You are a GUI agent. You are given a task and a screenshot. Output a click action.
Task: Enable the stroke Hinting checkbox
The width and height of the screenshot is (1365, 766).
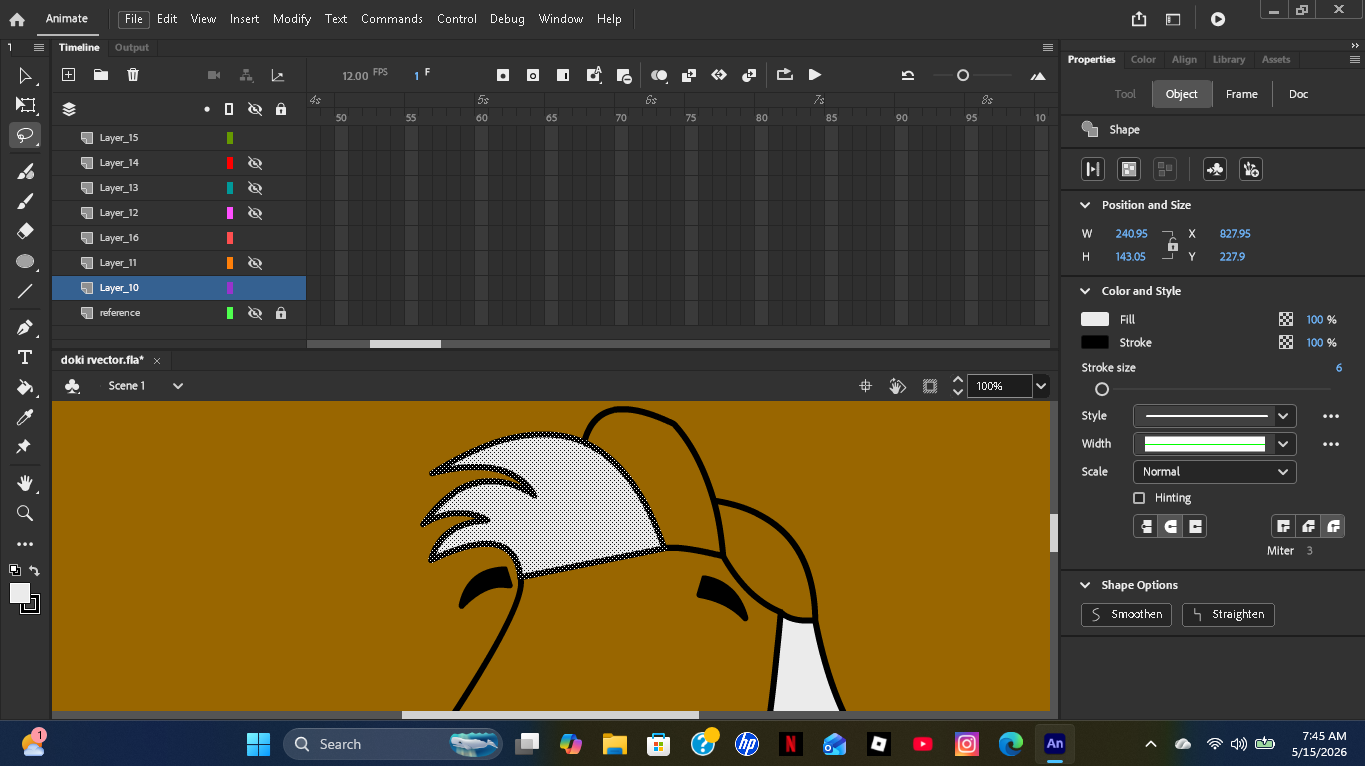tap(1139, 498)
